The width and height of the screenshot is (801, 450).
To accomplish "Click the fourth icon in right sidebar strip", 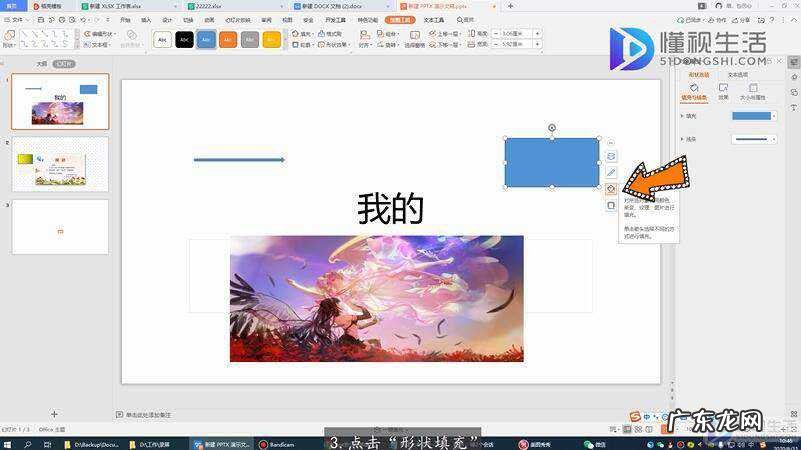I will (793, 108).
